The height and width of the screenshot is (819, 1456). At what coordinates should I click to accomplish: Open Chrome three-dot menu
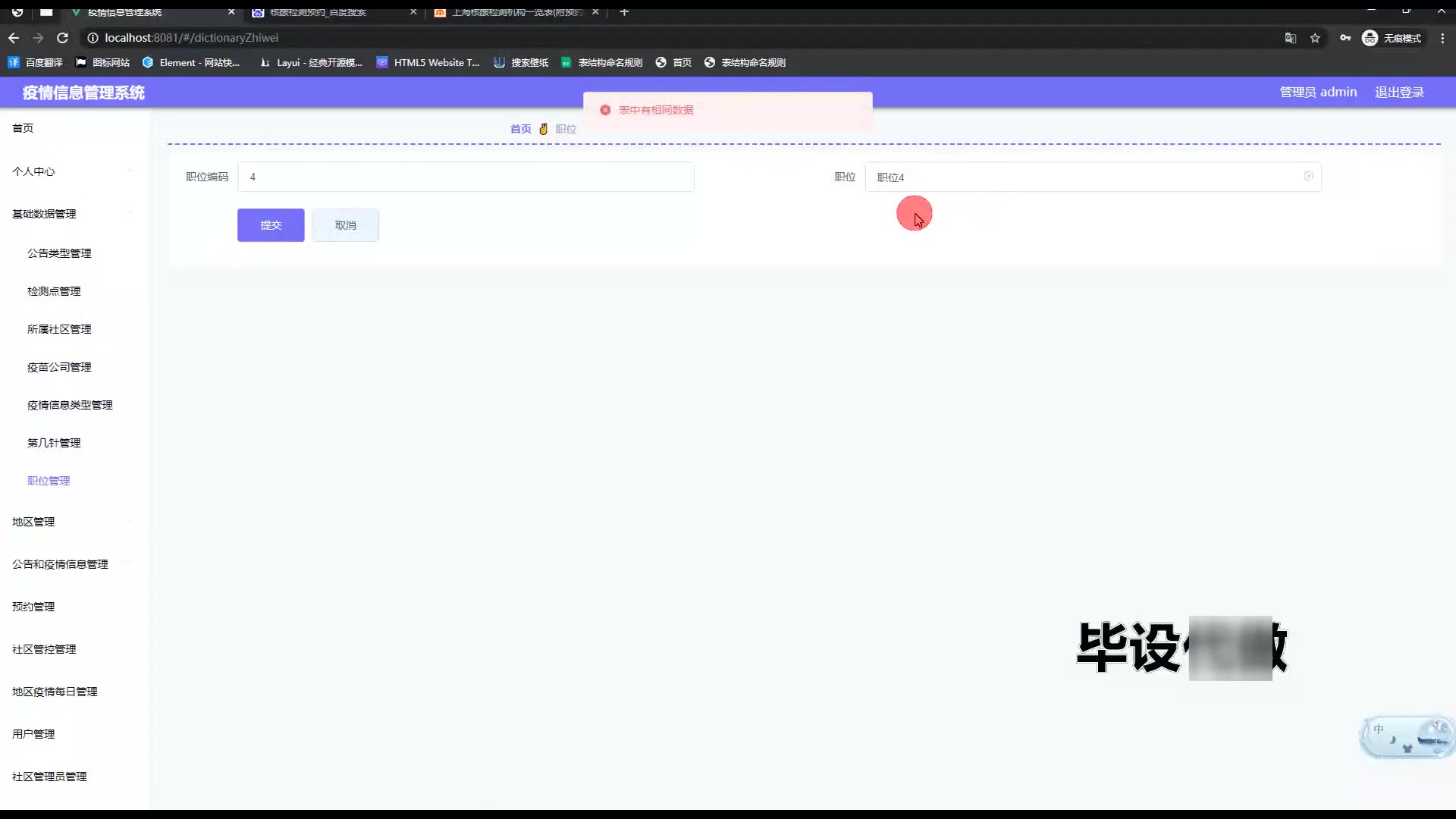(1442, 38)
